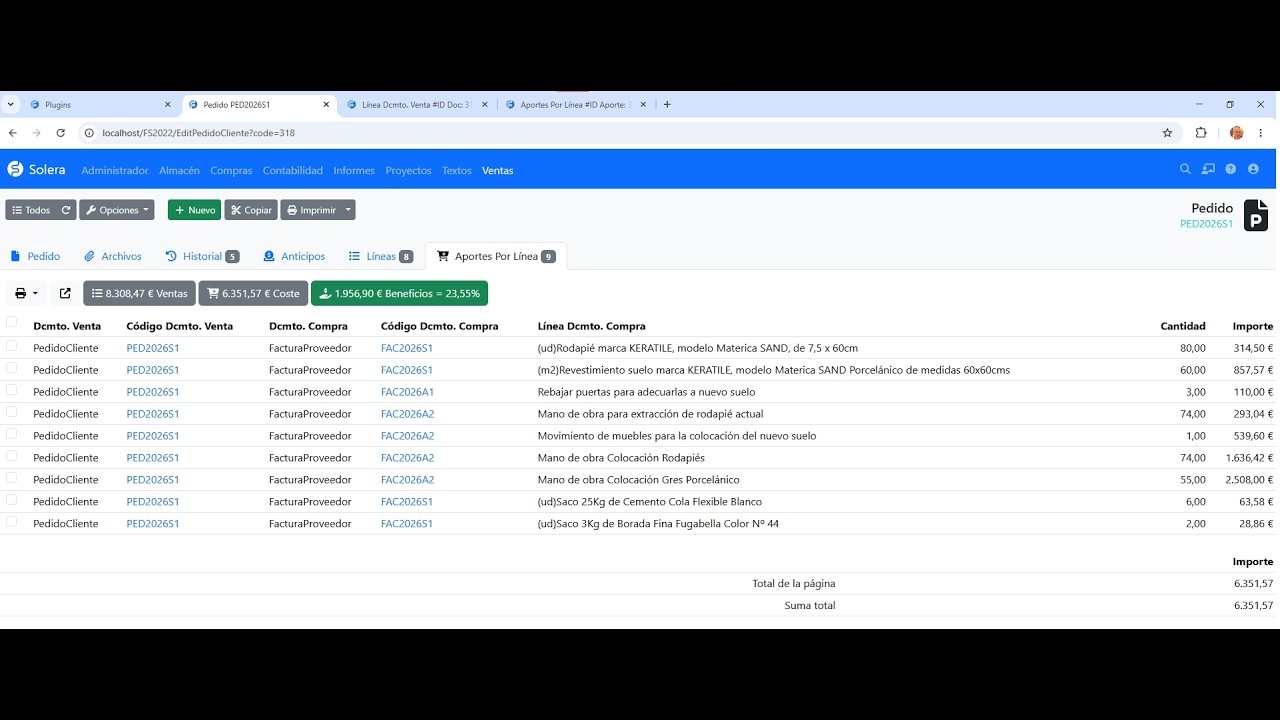Go back in browser history
The image size is (1280, 720).
coord(13,133)
